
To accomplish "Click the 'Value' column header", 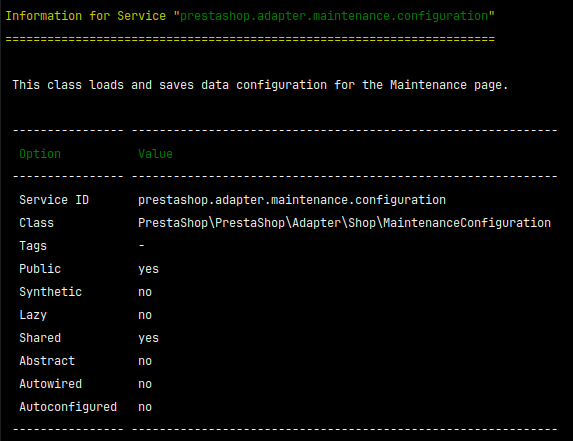I will click(155, 154).
